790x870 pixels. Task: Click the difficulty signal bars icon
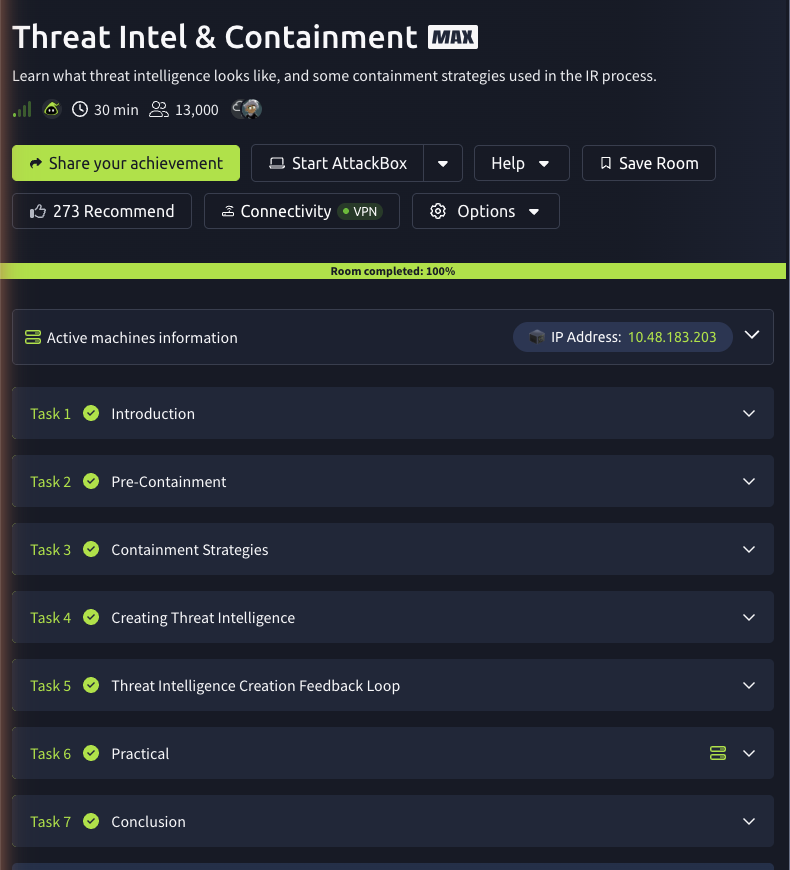(x=22, y=109)
